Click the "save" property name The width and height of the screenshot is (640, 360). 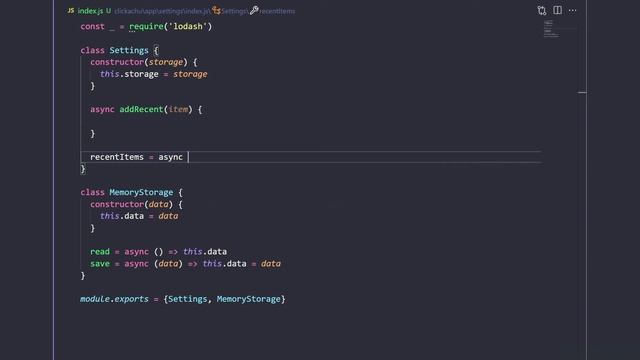coord(100,264)
